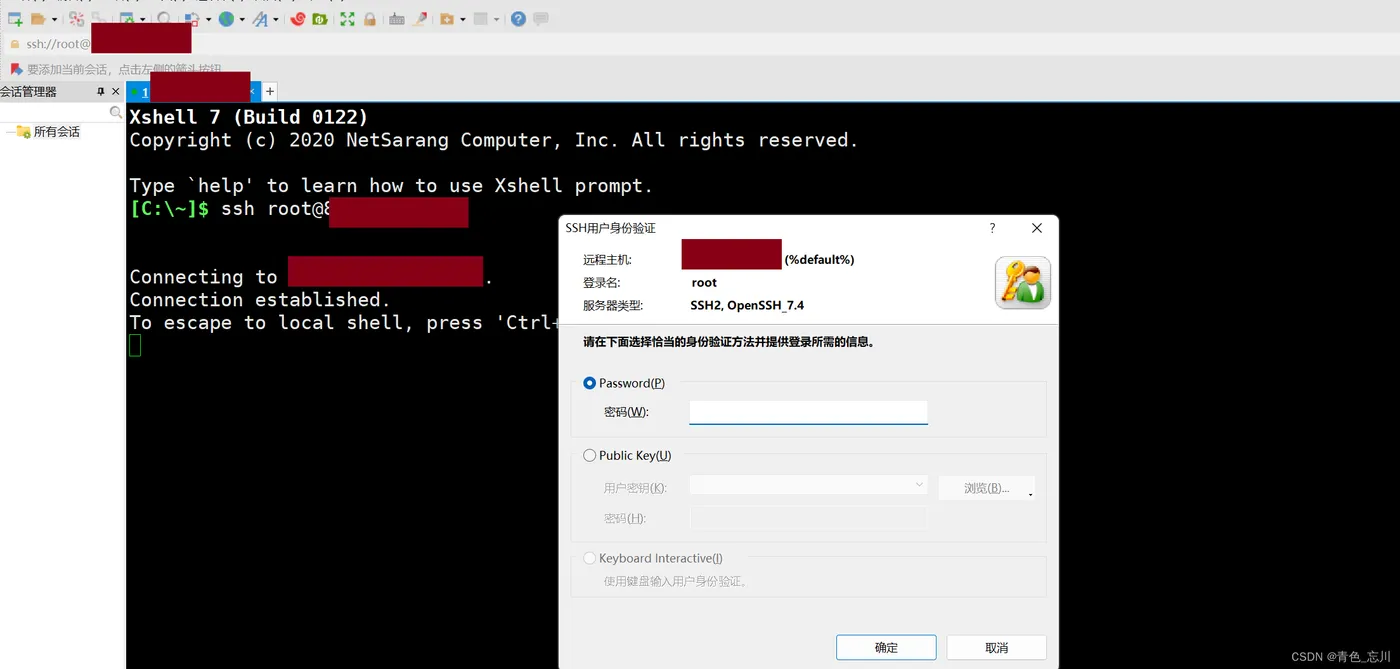Click the Open session folder icon
Image resolution: width=1400 pixels, height=669 pixels.
coord(38,19)
